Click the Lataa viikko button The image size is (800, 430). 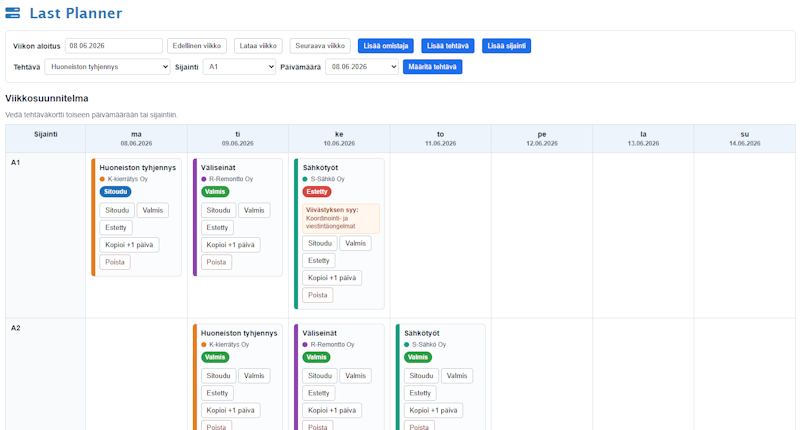click(258, 46)
